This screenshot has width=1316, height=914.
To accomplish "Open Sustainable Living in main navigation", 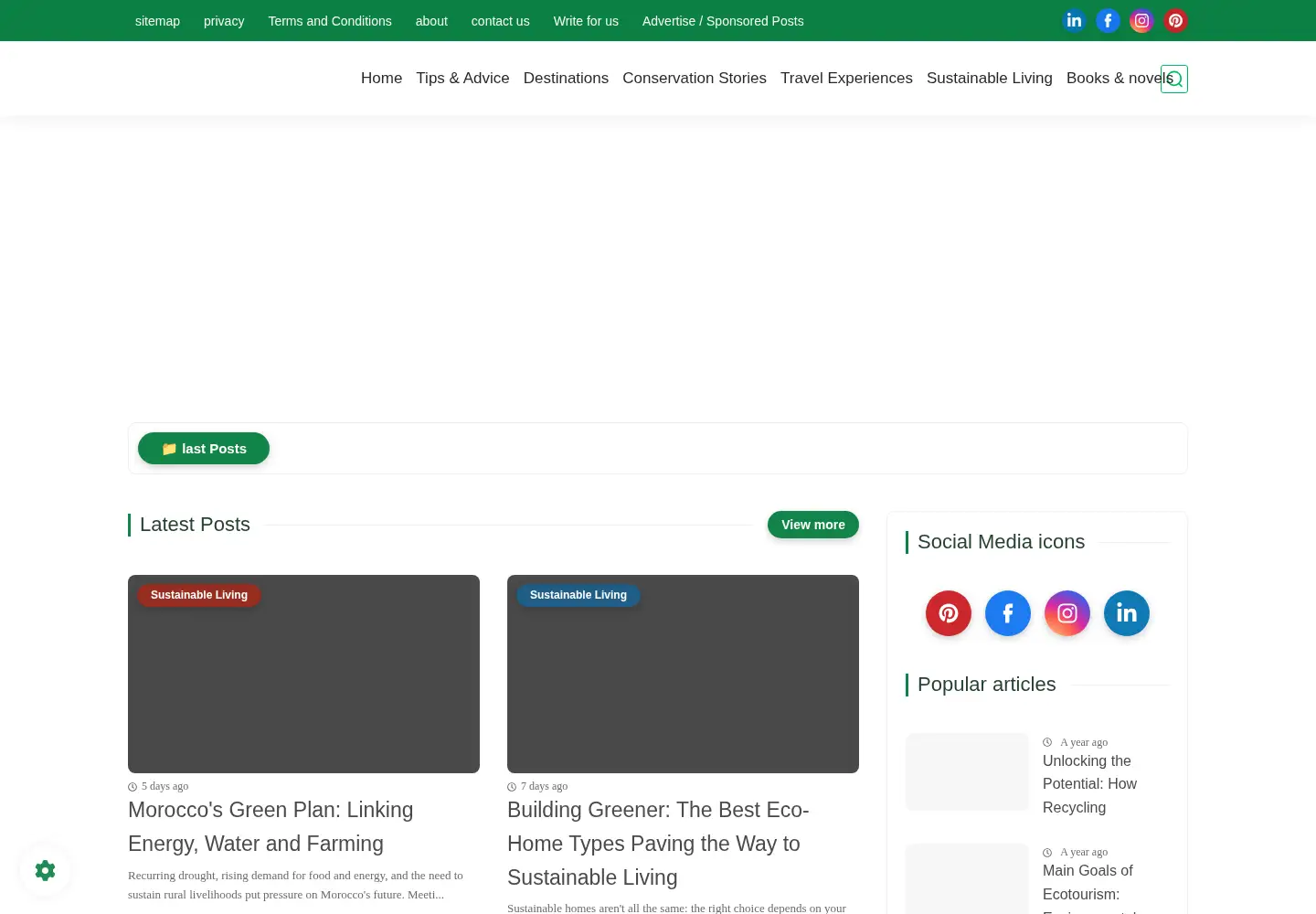I will point(990,78).
